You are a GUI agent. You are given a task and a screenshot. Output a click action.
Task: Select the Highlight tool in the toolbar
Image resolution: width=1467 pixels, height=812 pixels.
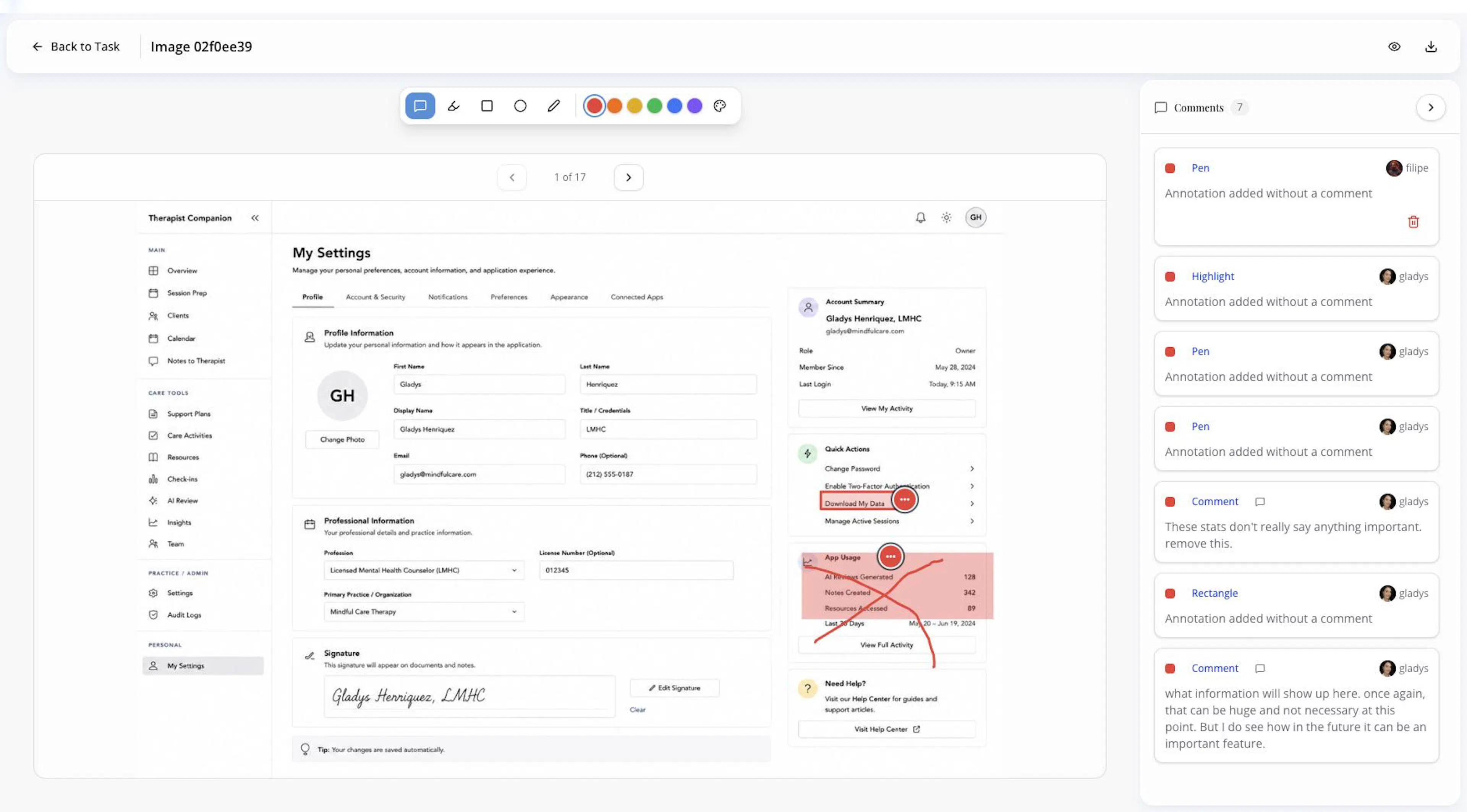point(453,106)
